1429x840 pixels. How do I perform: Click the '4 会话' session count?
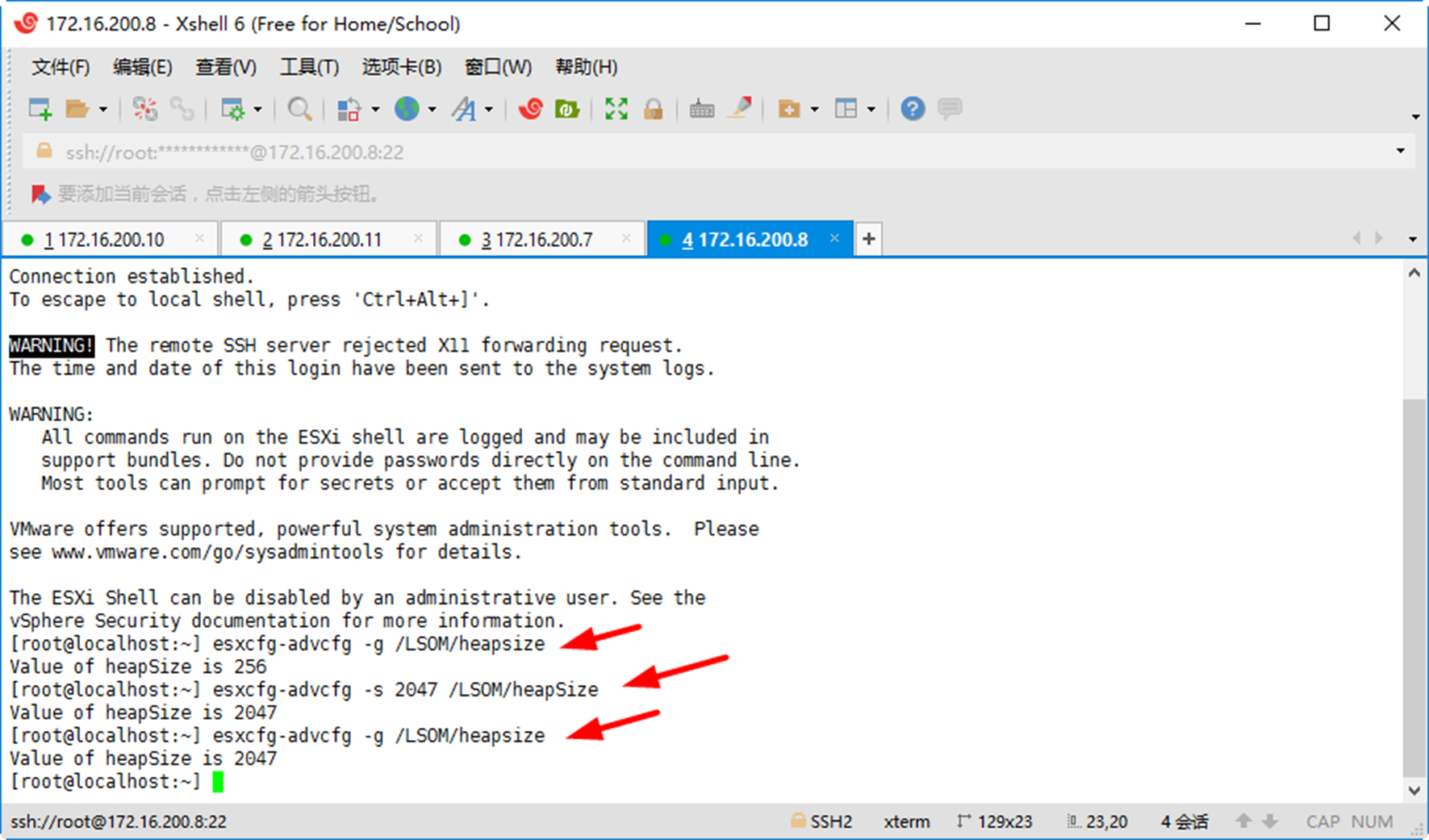(x=1185, y=821)
